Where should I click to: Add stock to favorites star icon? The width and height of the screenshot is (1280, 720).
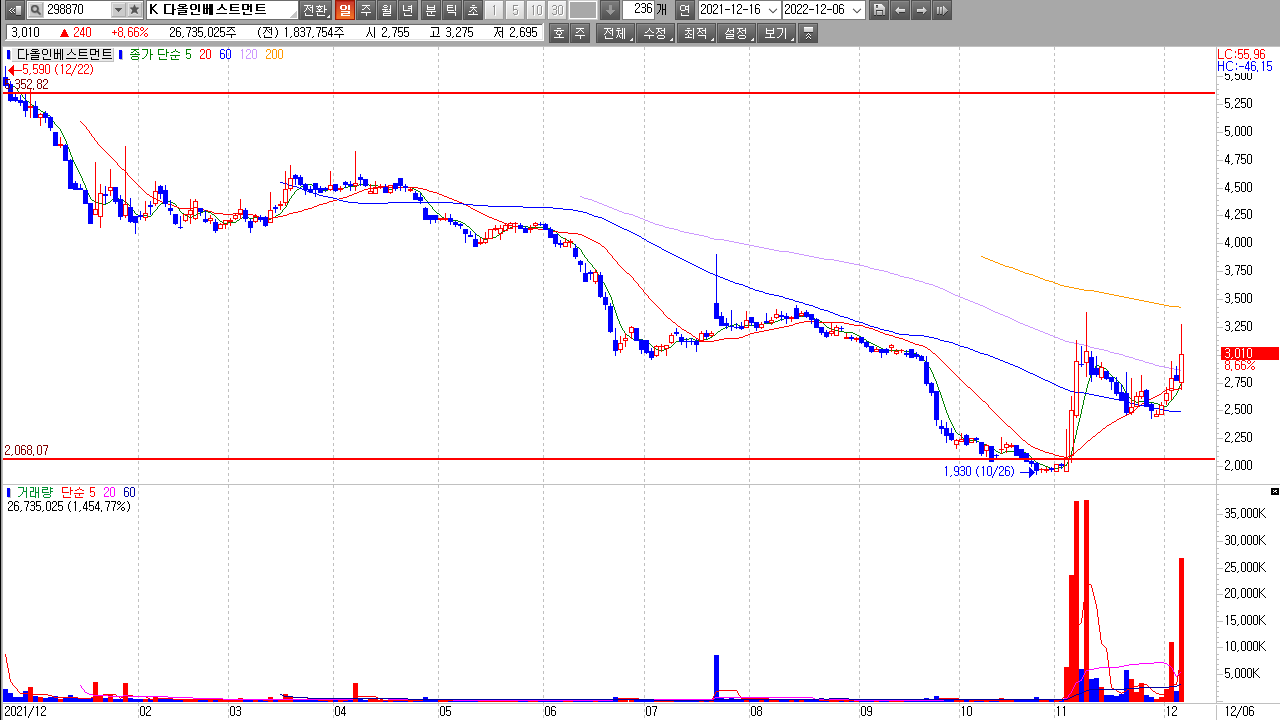(x=135, y=10)
